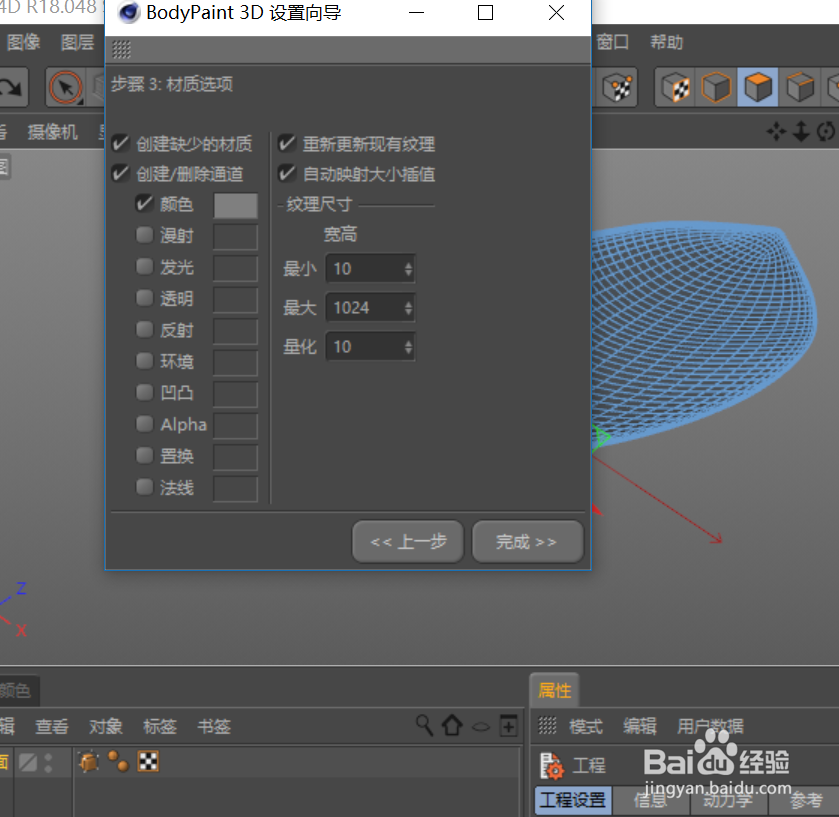Click the object manager search magnifier
839x817 pixels.
[424, 726]
